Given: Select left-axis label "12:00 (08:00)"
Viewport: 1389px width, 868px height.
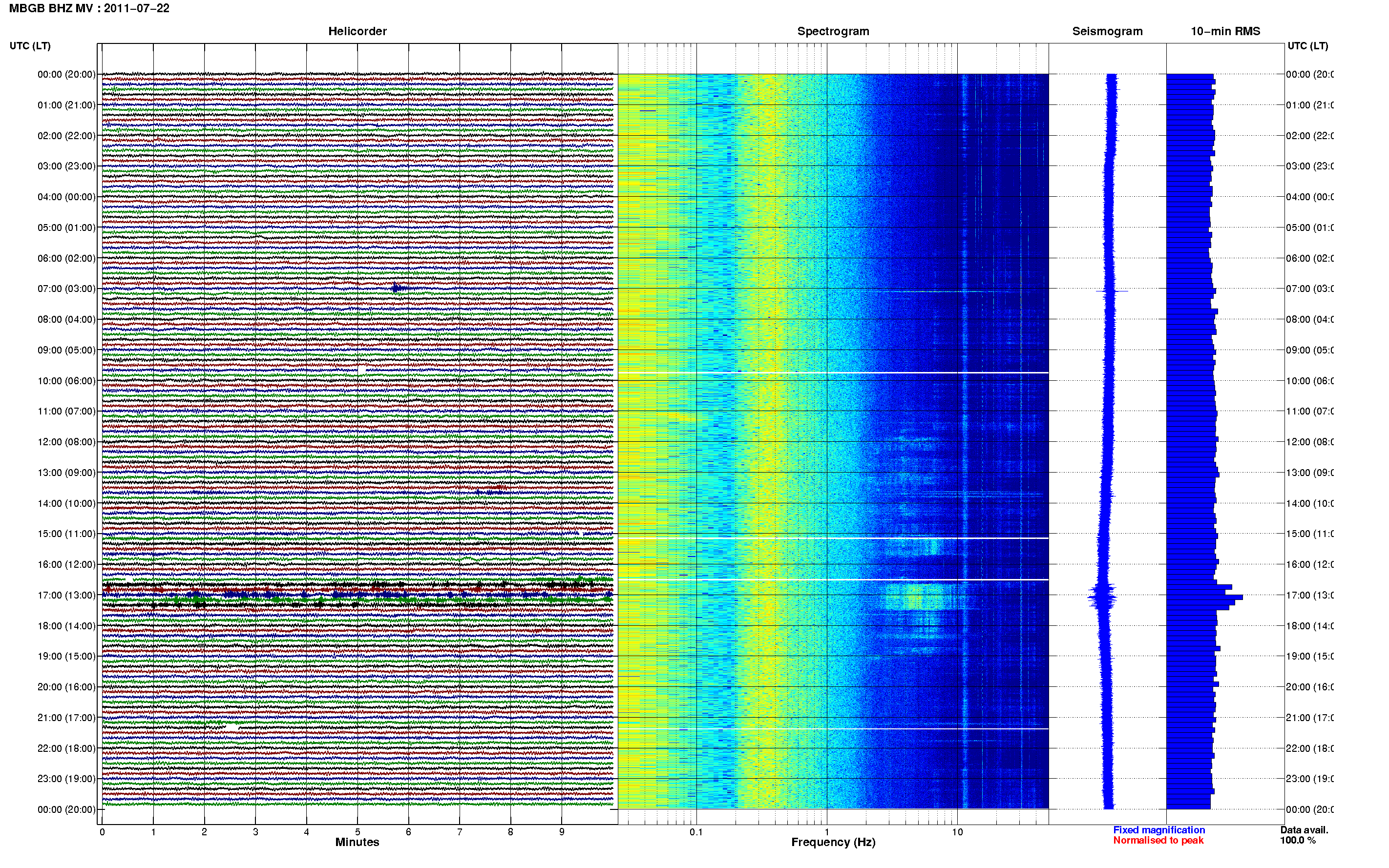Looking at the screenshot, I should (x=66, y=442).
